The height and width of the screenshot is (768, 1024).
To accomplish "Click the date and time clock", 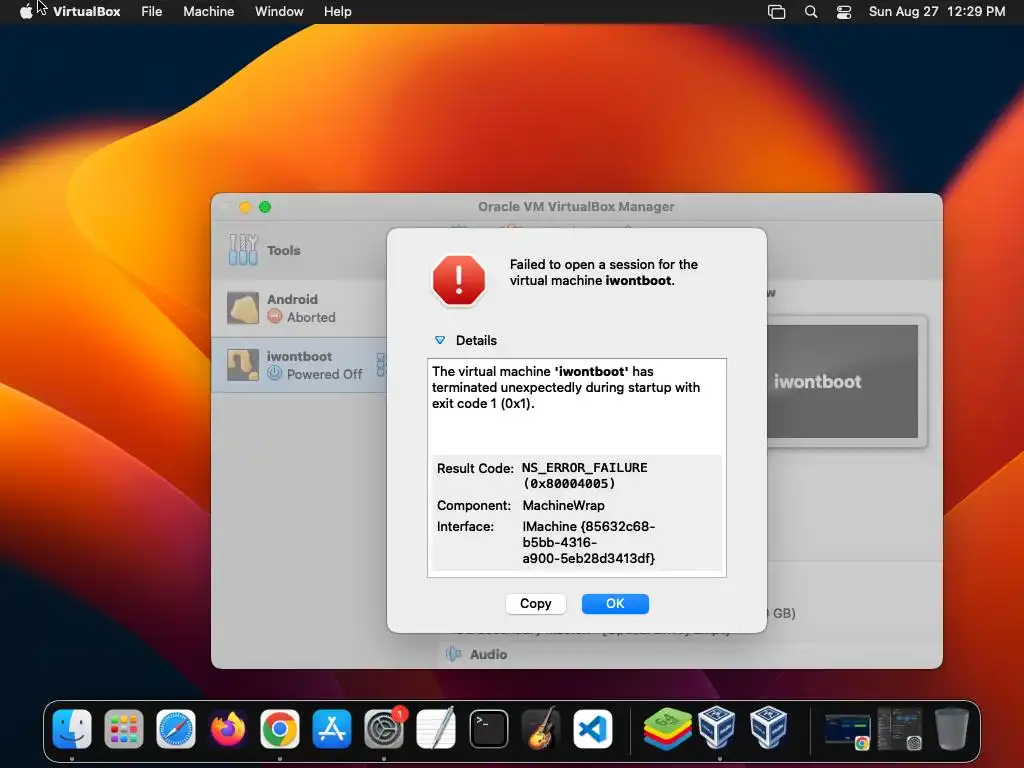I will (x=936, y=11).
